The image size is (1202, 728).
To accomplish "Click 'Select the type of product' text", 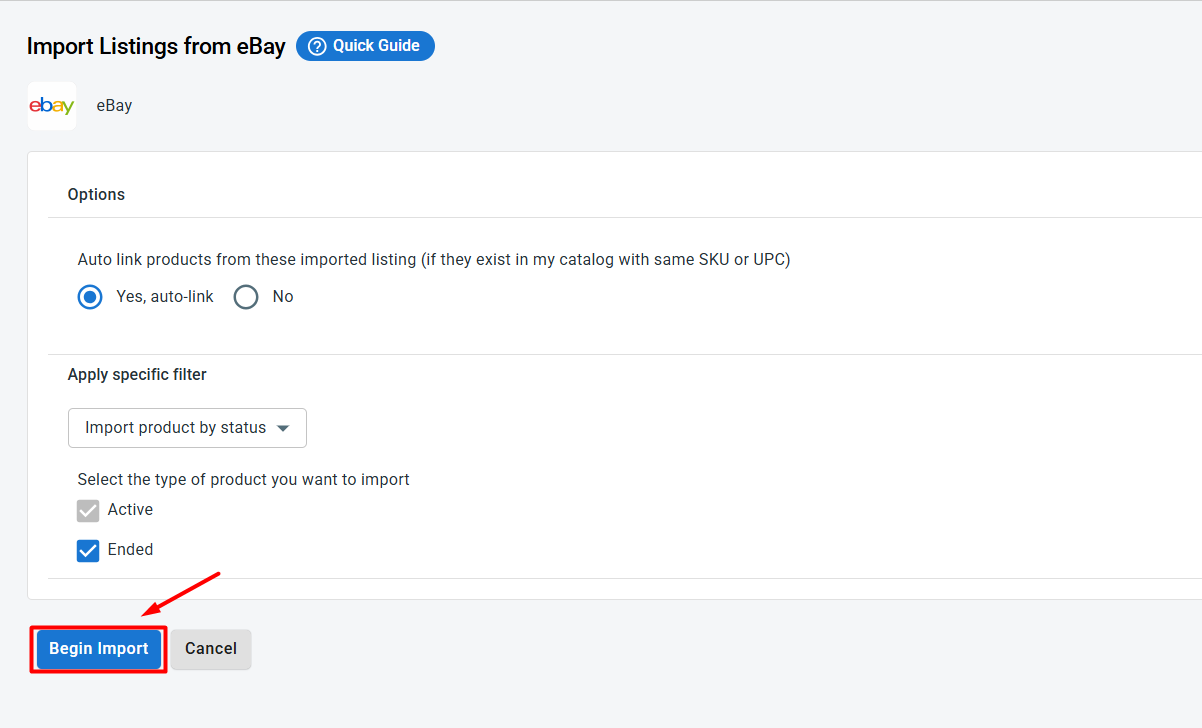I will 243,480.
